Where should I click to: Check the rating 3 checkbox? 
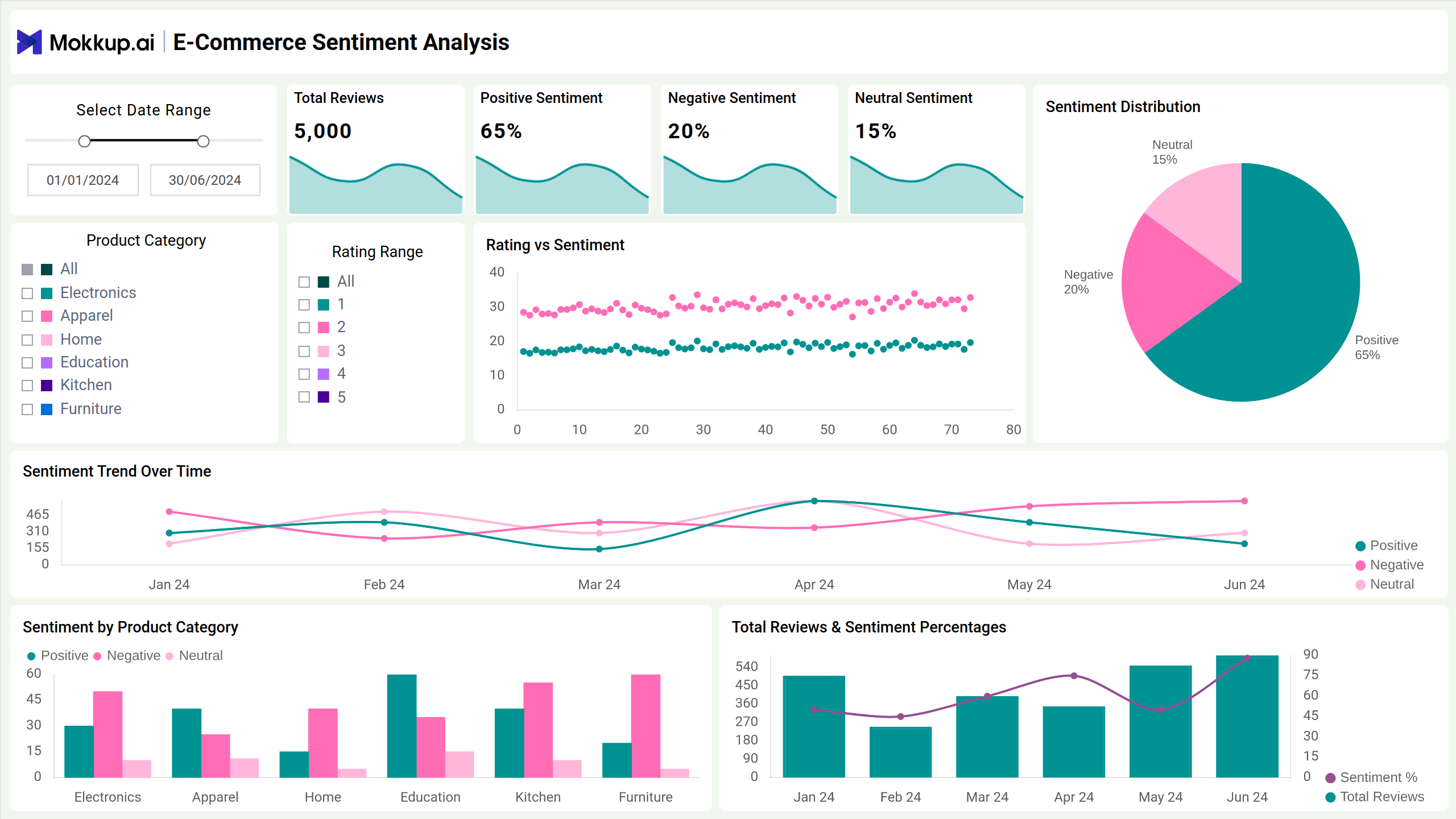pos(304,351)
